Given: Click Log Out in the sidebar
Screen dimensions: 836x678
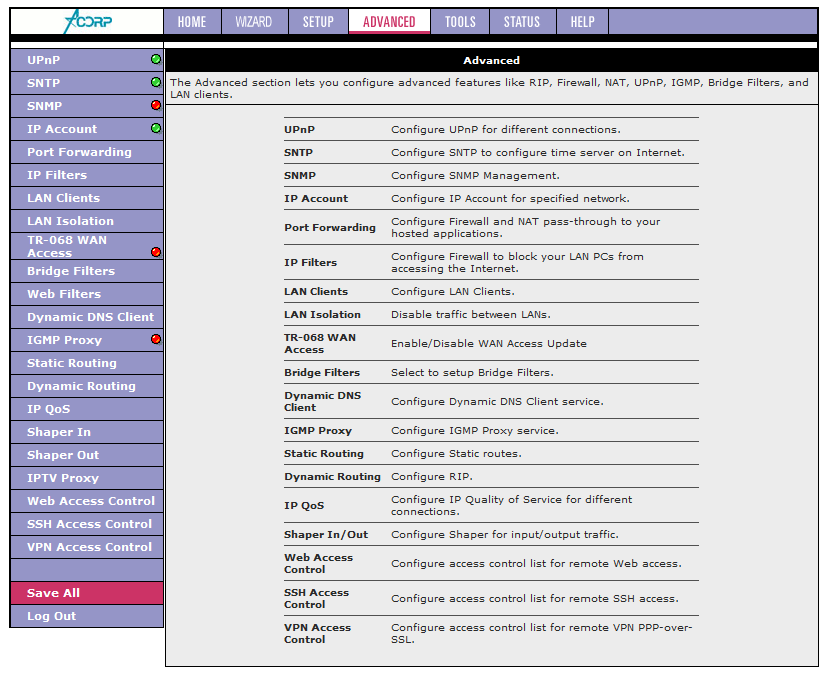Looking at the screenshot, I should point(51,616).
